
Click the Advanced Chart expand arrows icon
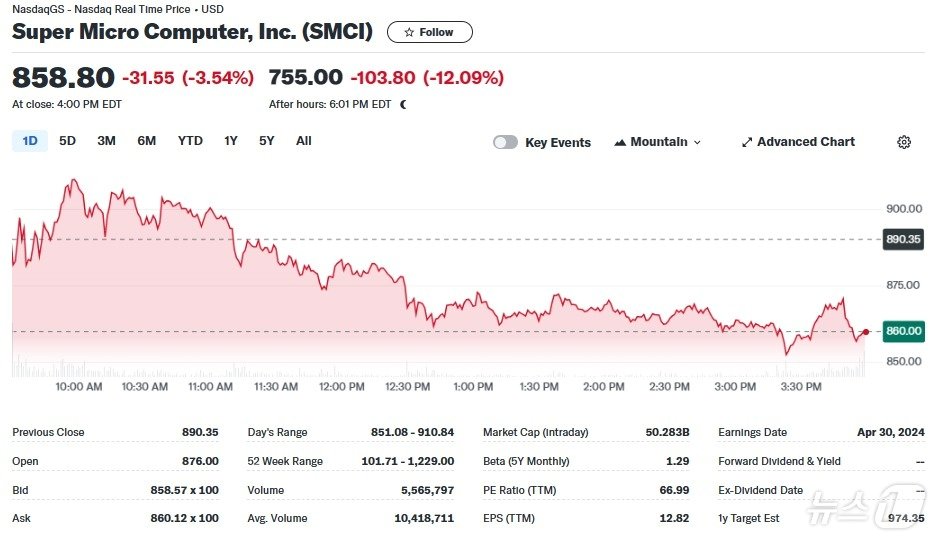pyautogui.click(x=746, y=142)
